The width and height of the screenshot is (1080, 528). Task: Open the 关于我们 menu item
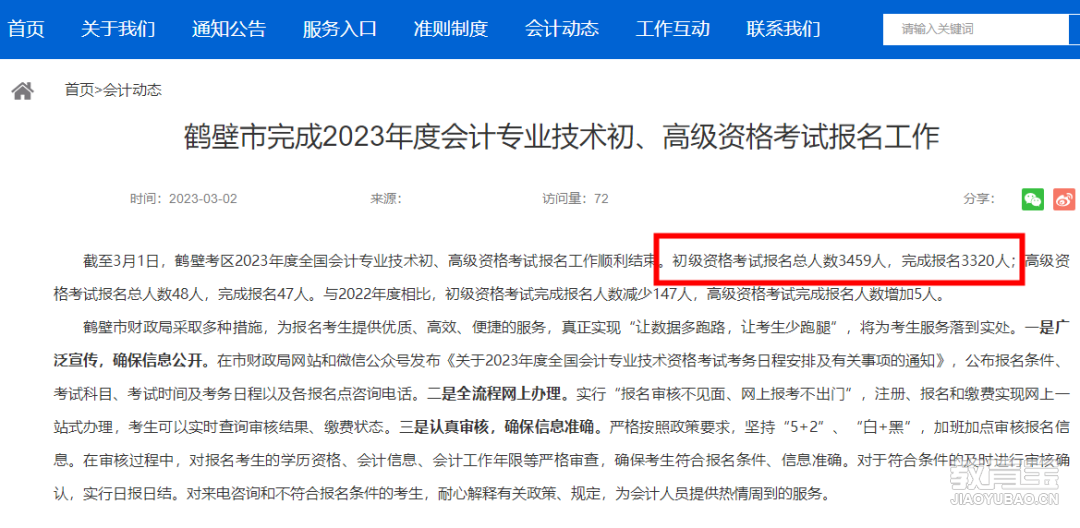pyautogui.click(x=118, y=29)
